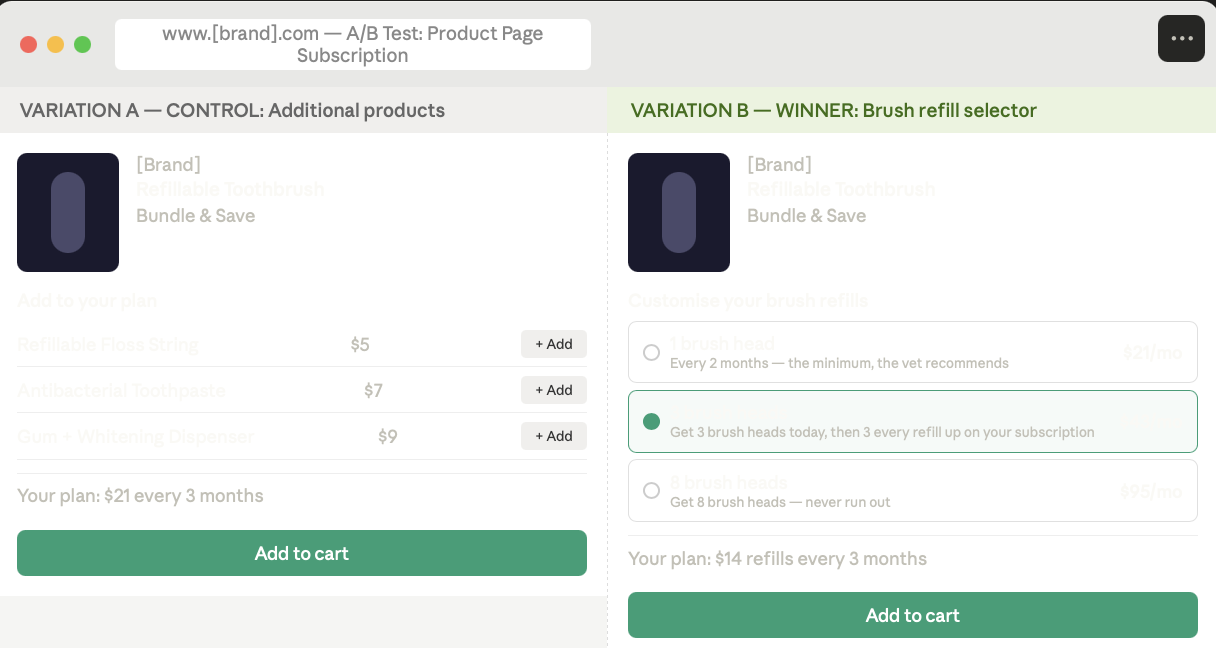Click the "Bundle & Save" label in Variation A
Viewport: 1216px width, 648px height.
[195, 215]
